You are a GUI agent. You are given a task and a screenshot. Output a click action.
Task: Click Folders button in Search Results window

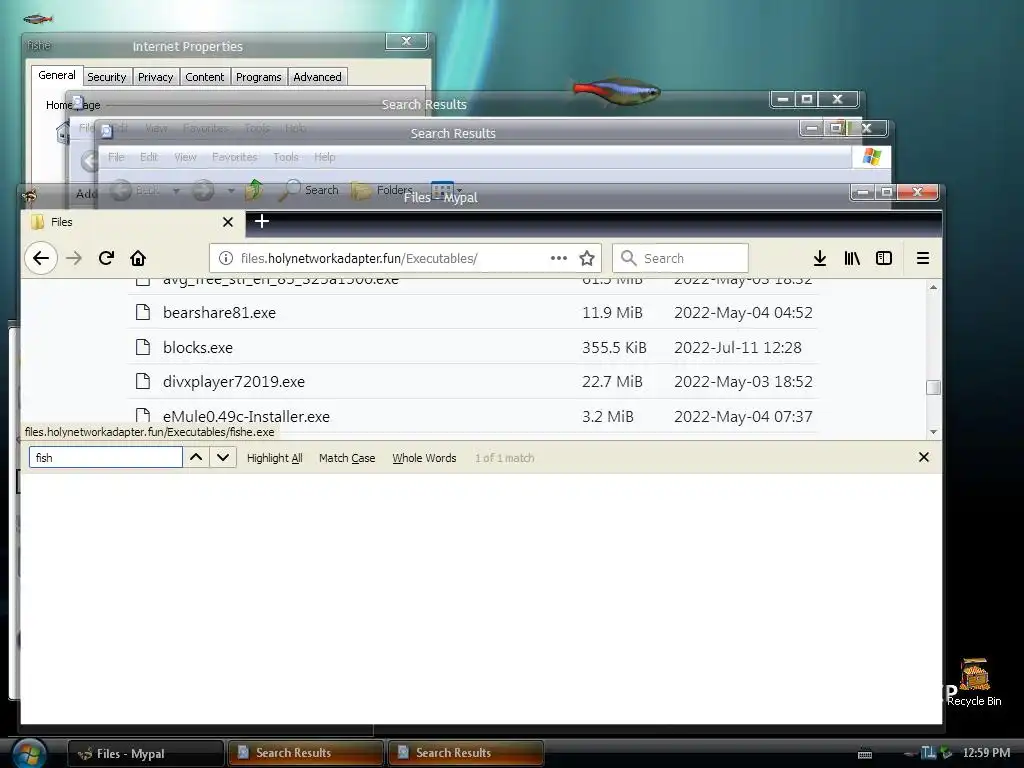382,190
